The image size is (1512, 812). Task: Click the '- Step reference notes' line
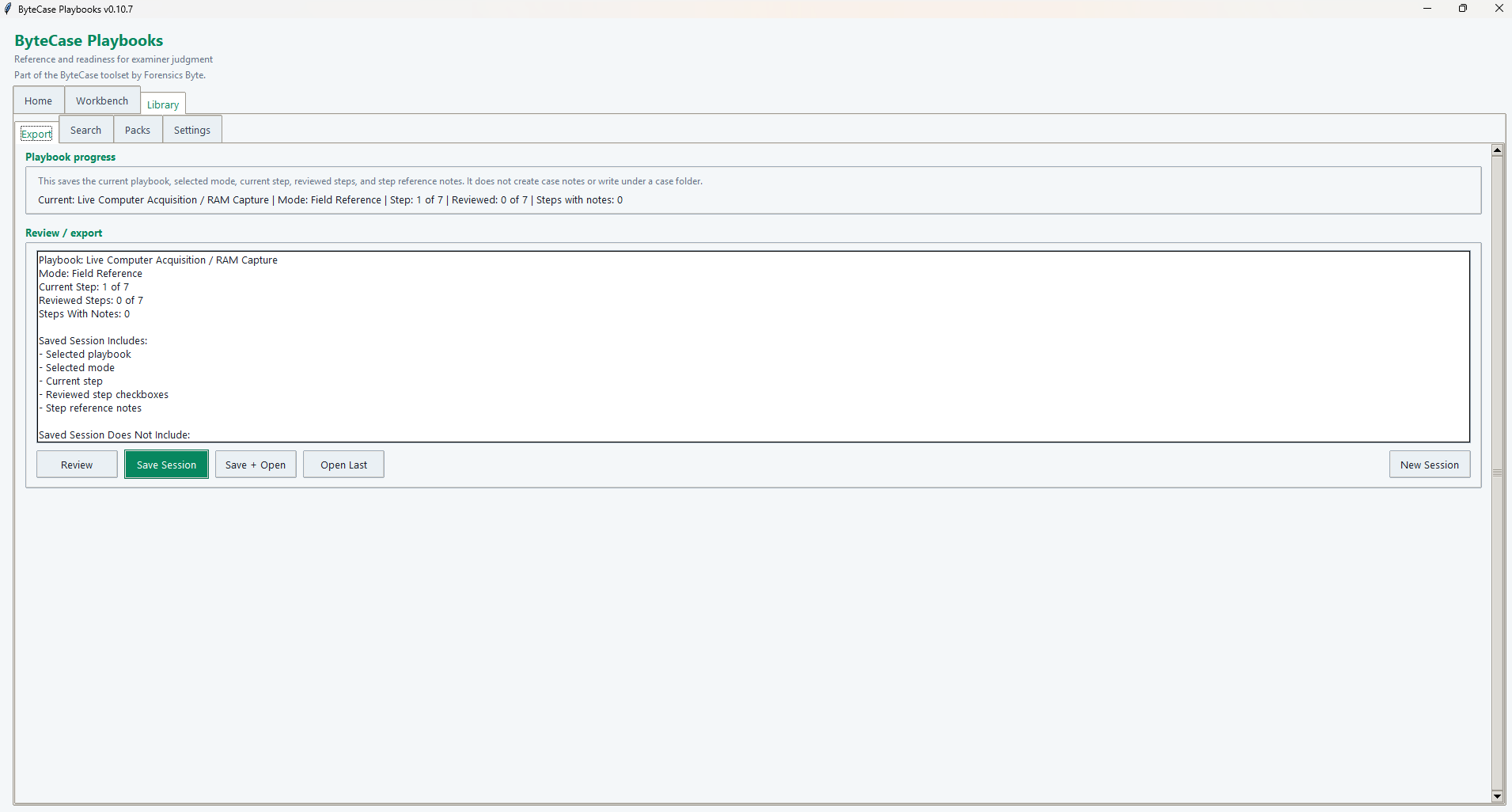(90, 408)
